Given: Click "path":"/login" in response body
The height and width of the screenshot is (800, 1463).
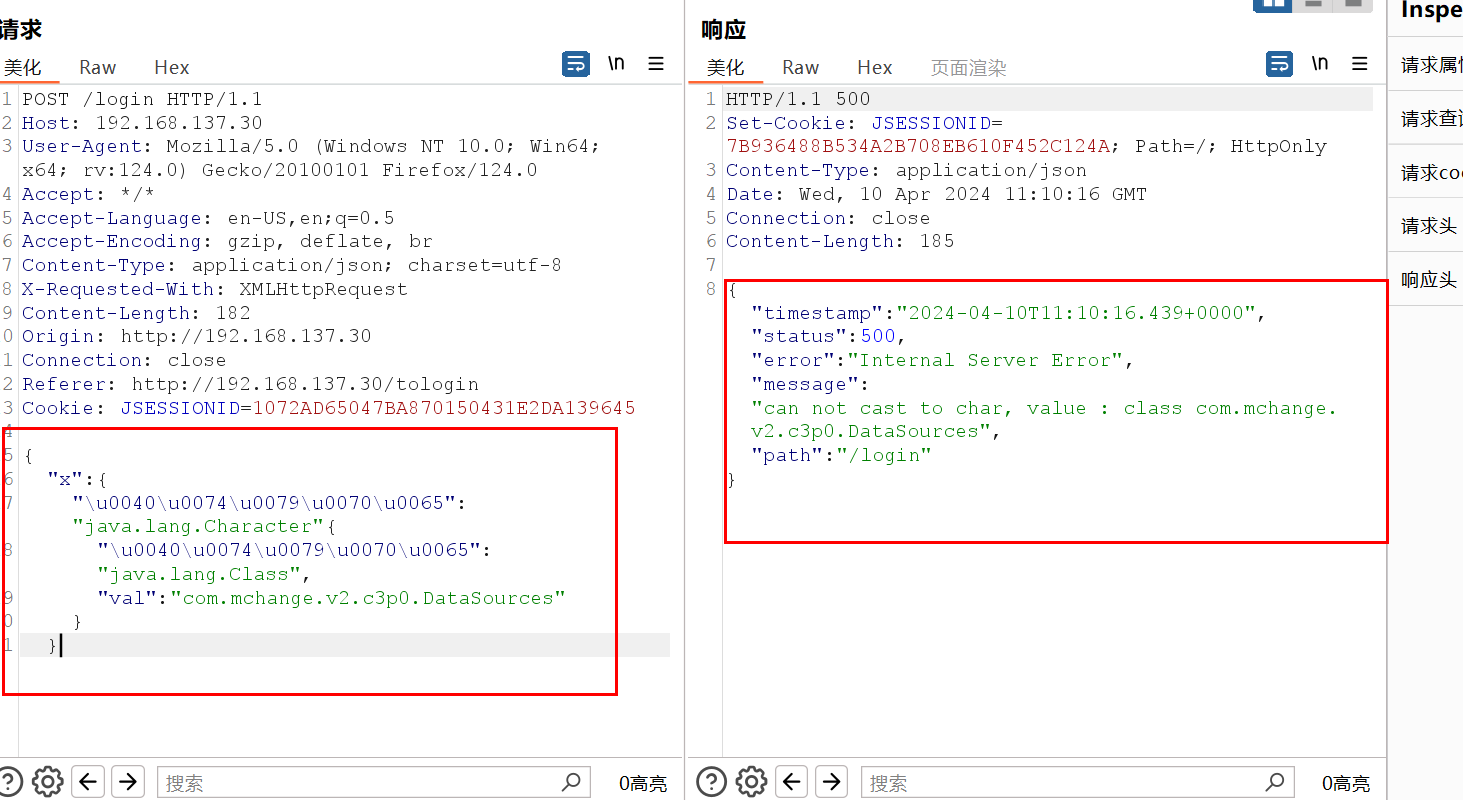Looking at the screenshot, I should (x=841, y=455).
